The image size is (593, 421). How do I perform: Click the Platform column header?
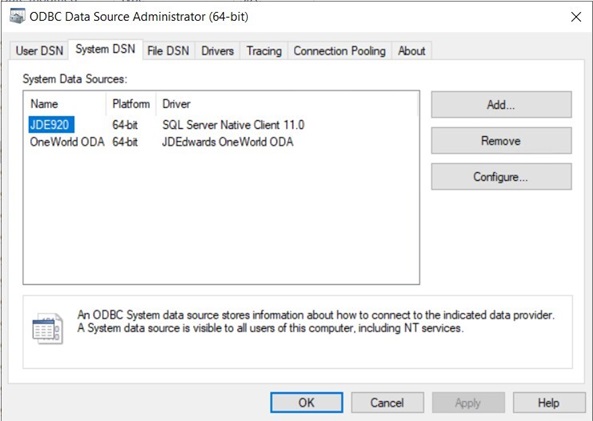click(131, 104)
